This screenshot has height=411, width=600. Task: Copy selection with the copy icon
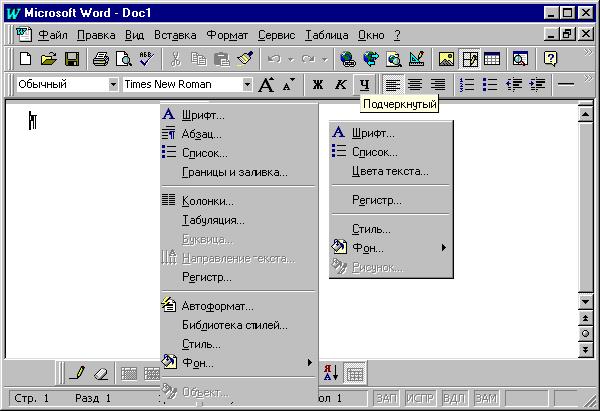pos(198,59)
